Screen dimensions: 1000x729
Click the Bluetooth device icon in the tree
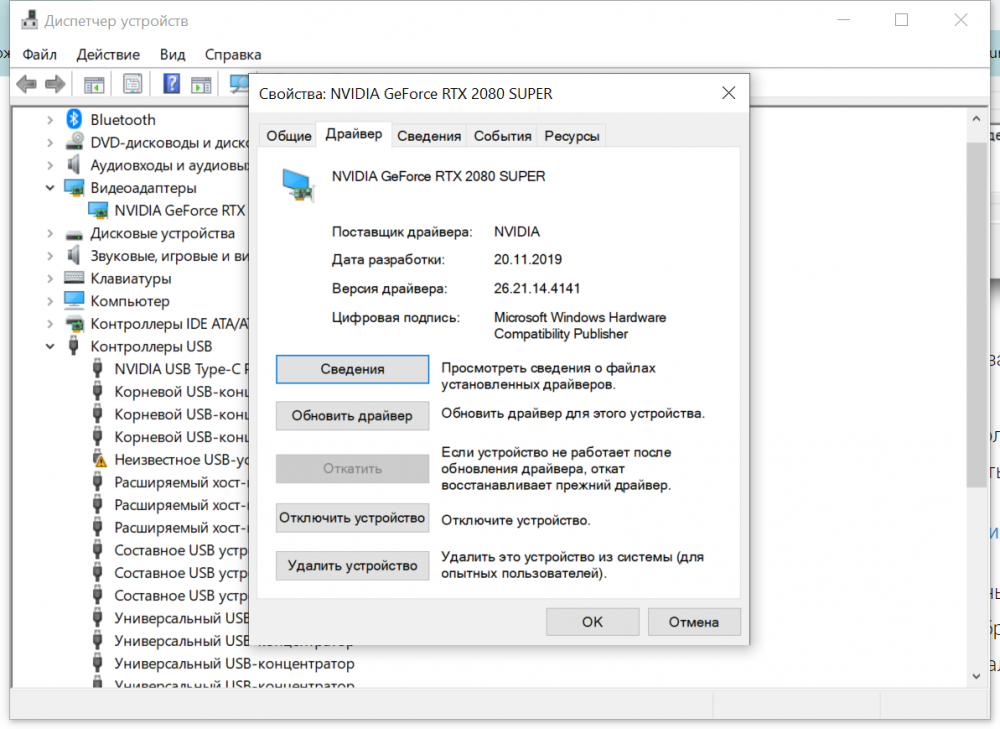tap(72, 119)
